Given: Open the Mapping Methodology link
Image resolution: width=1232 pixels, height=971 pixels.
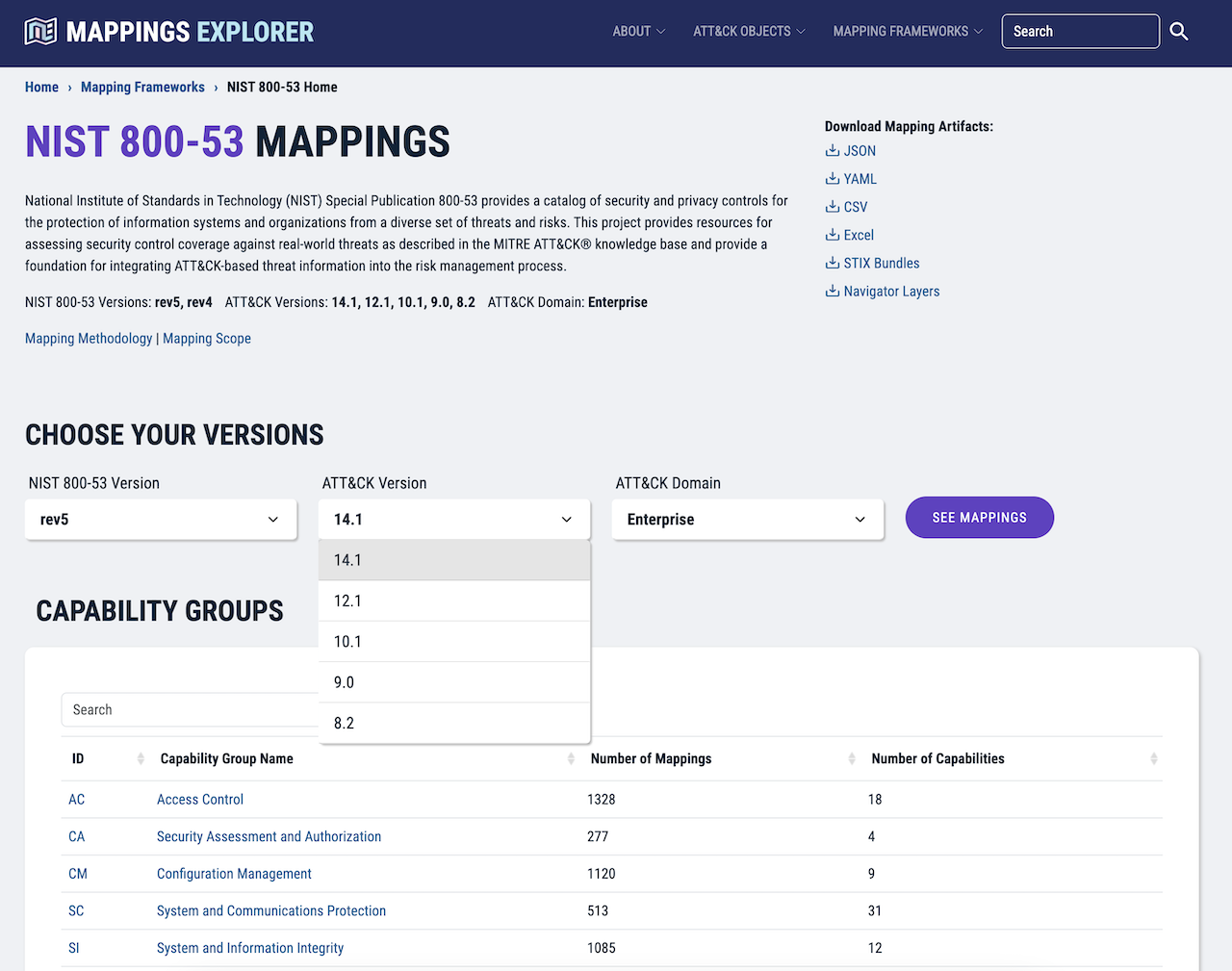Looking at the screenshot, I should click(89, 339).
